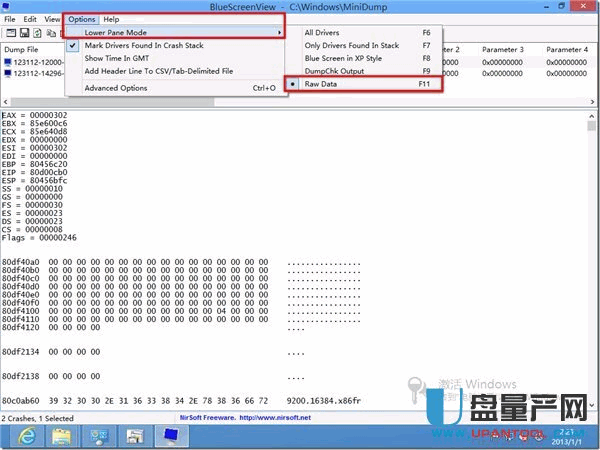Click the '2 Crashes, 1 Selected' status text
This screenshot has height=450, width=600.
(37, 418)
